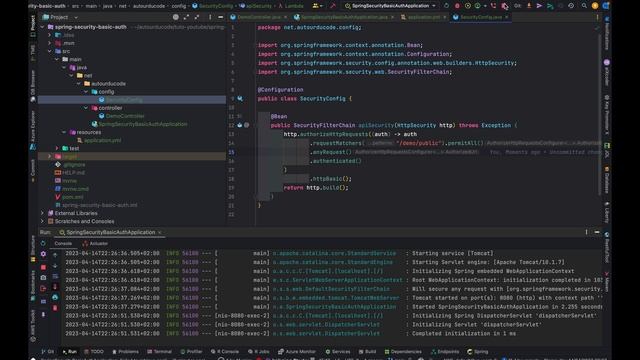640x360 pixels.
Task: Expand the .idea folder
Action: (50, 35)
